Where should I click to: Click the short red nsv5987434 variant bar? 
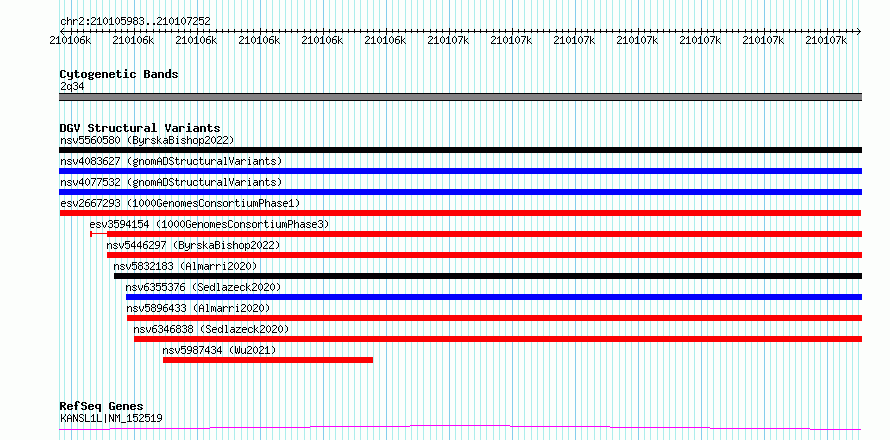pyautogui.click(x=268, y=360)
